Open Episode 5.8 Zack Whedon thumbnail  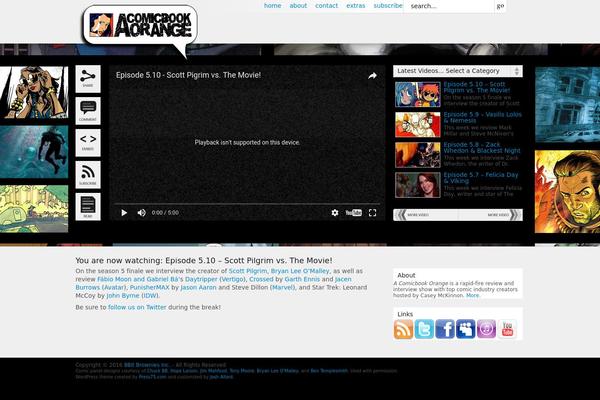[417, 155]
